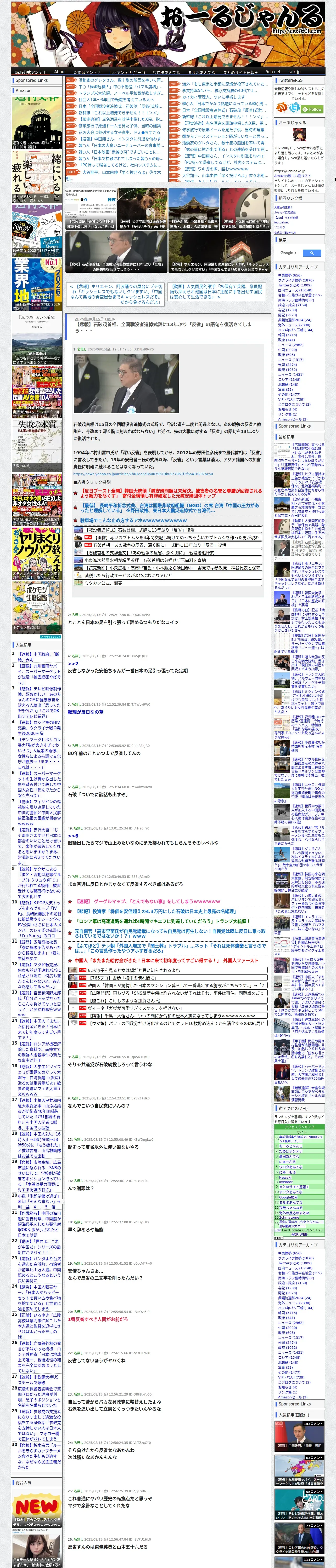Open the 株式会社Bewitch link
Viewport: 336px width, 1568px height.
[285, 233]
